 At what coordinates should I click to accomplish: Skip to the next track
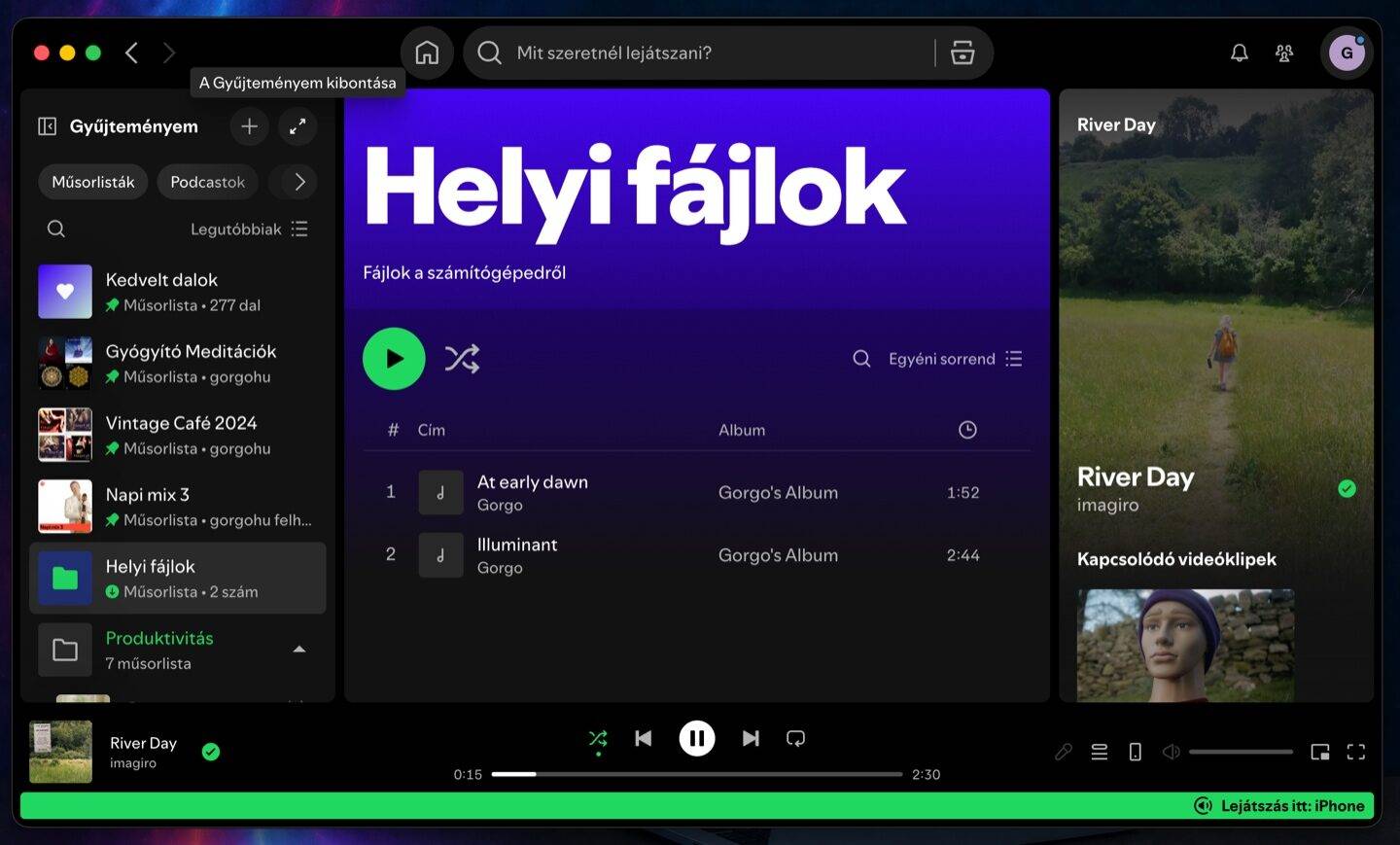pos(751,739)
